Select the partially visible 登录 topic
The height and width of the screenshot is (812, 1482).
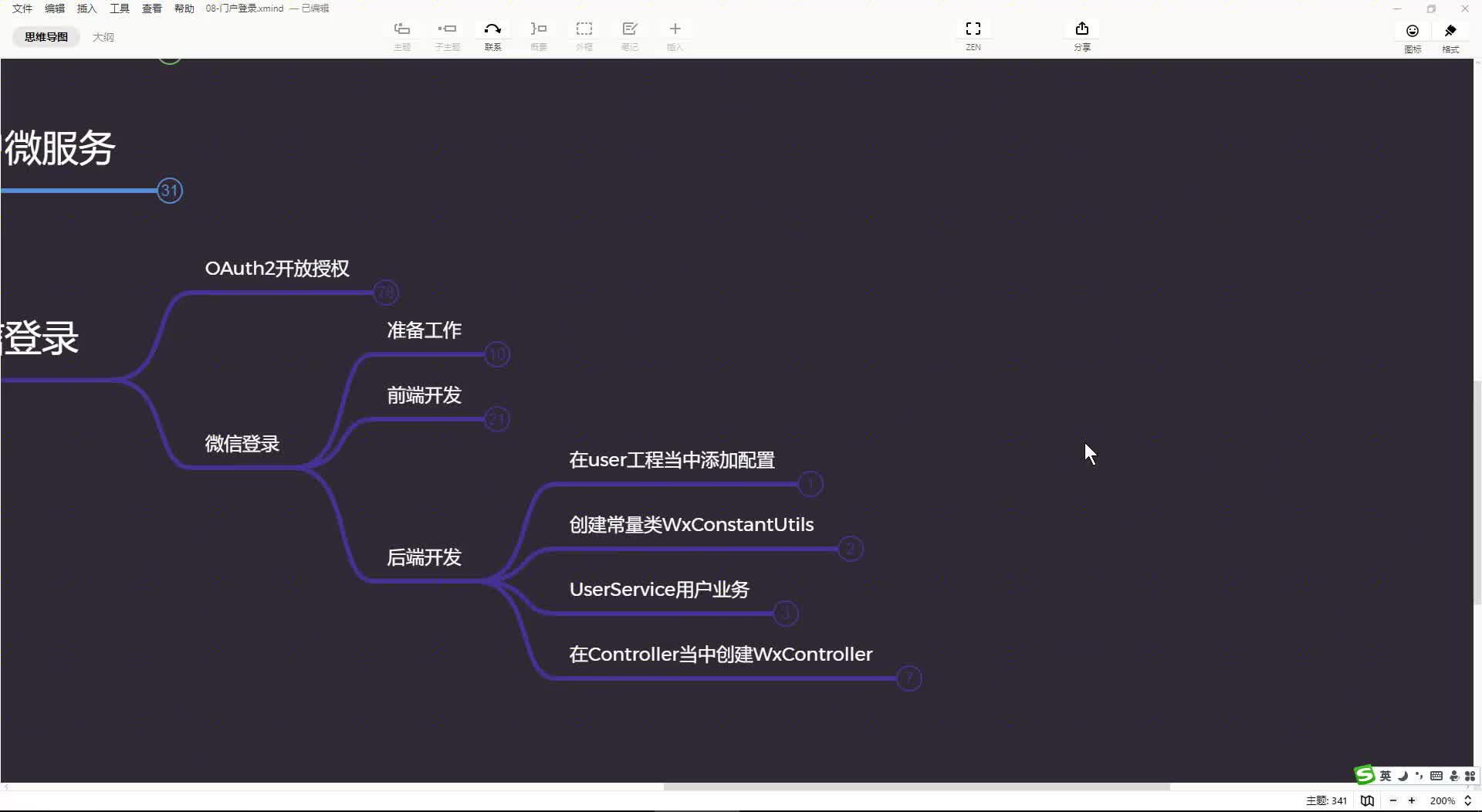click(40, 338)
